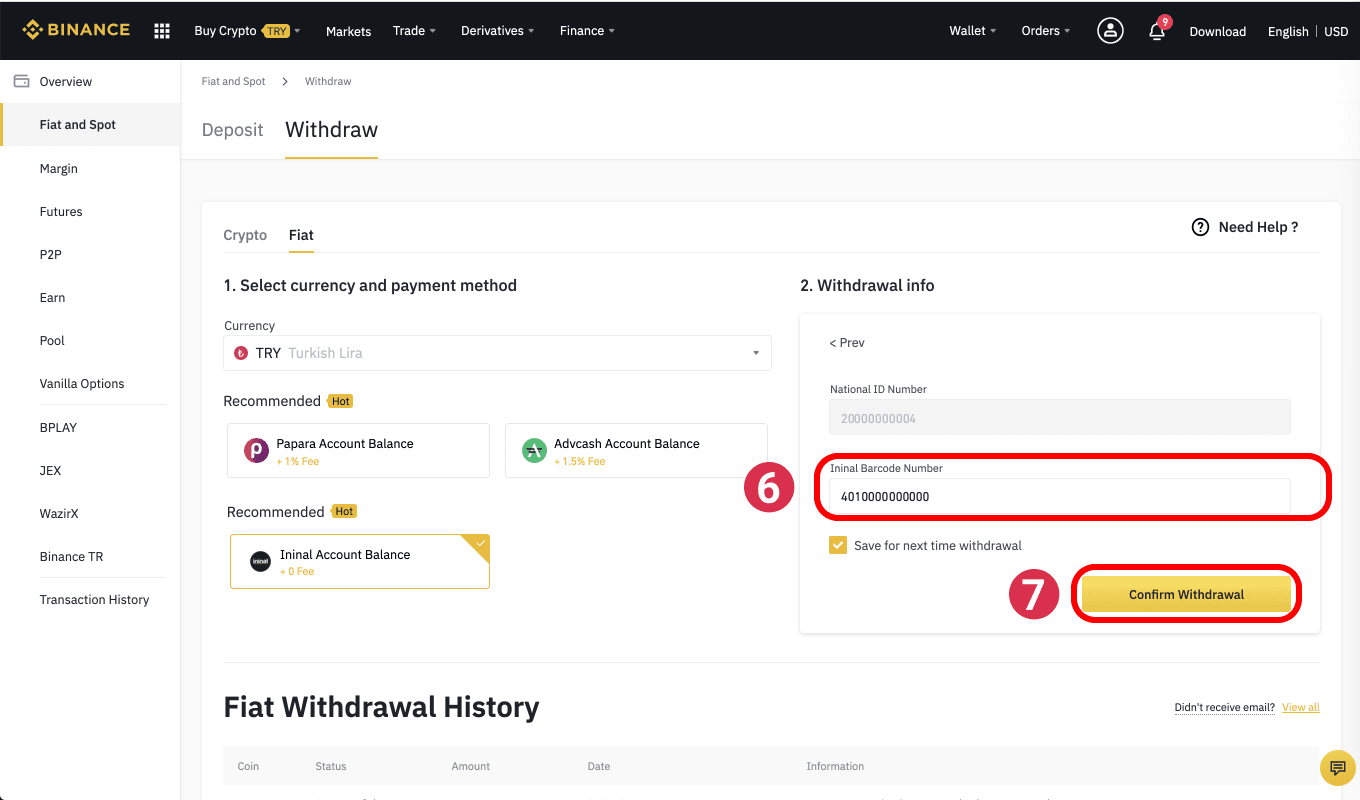Image resolution: width=1360 pixels, height=800 pixels.
Task: Click the View all link
Action: tap(1301, 707)
